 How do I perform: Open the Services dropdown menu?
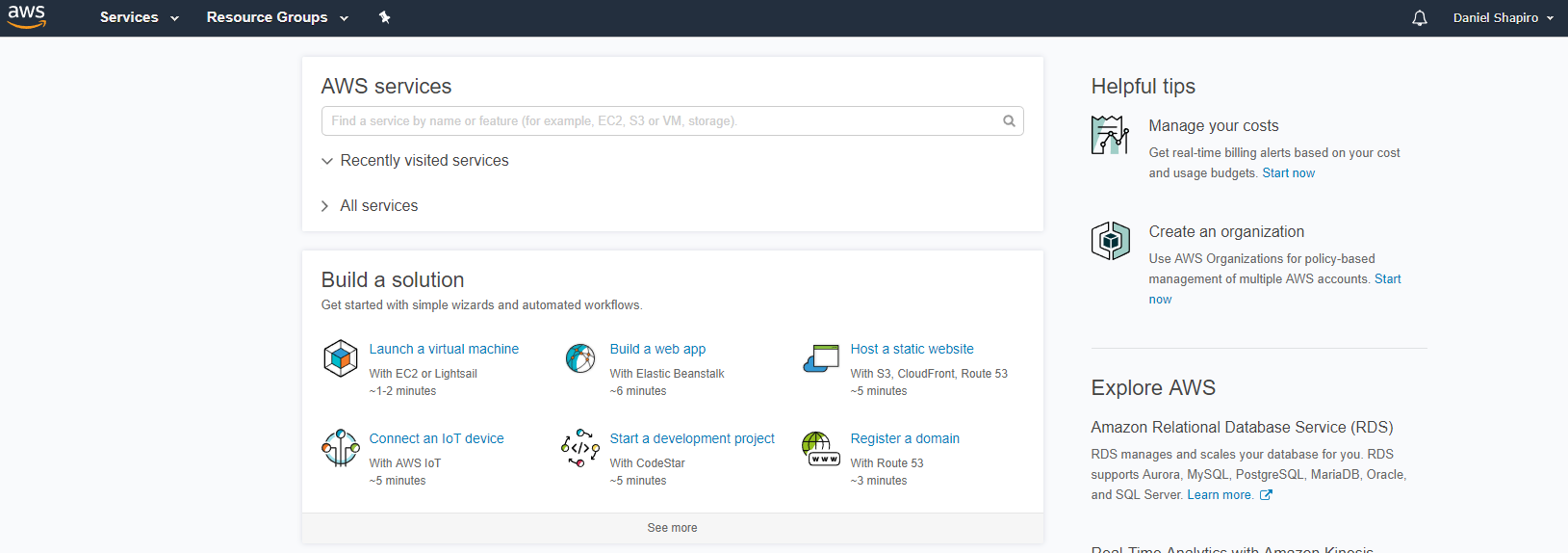tap(139, 17)
